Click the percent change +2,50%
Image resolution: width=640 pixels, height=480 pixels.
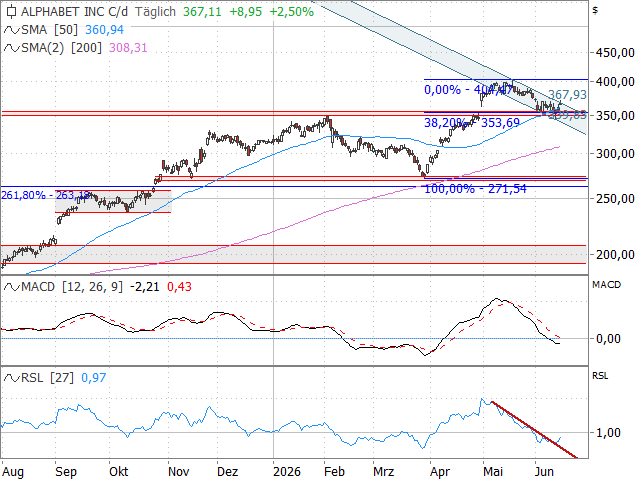[291, 11]
